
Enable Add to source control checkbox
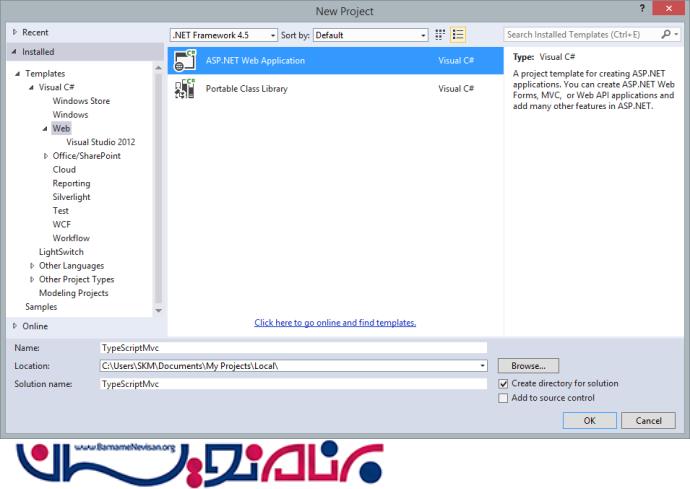click(x=503, y=398)
